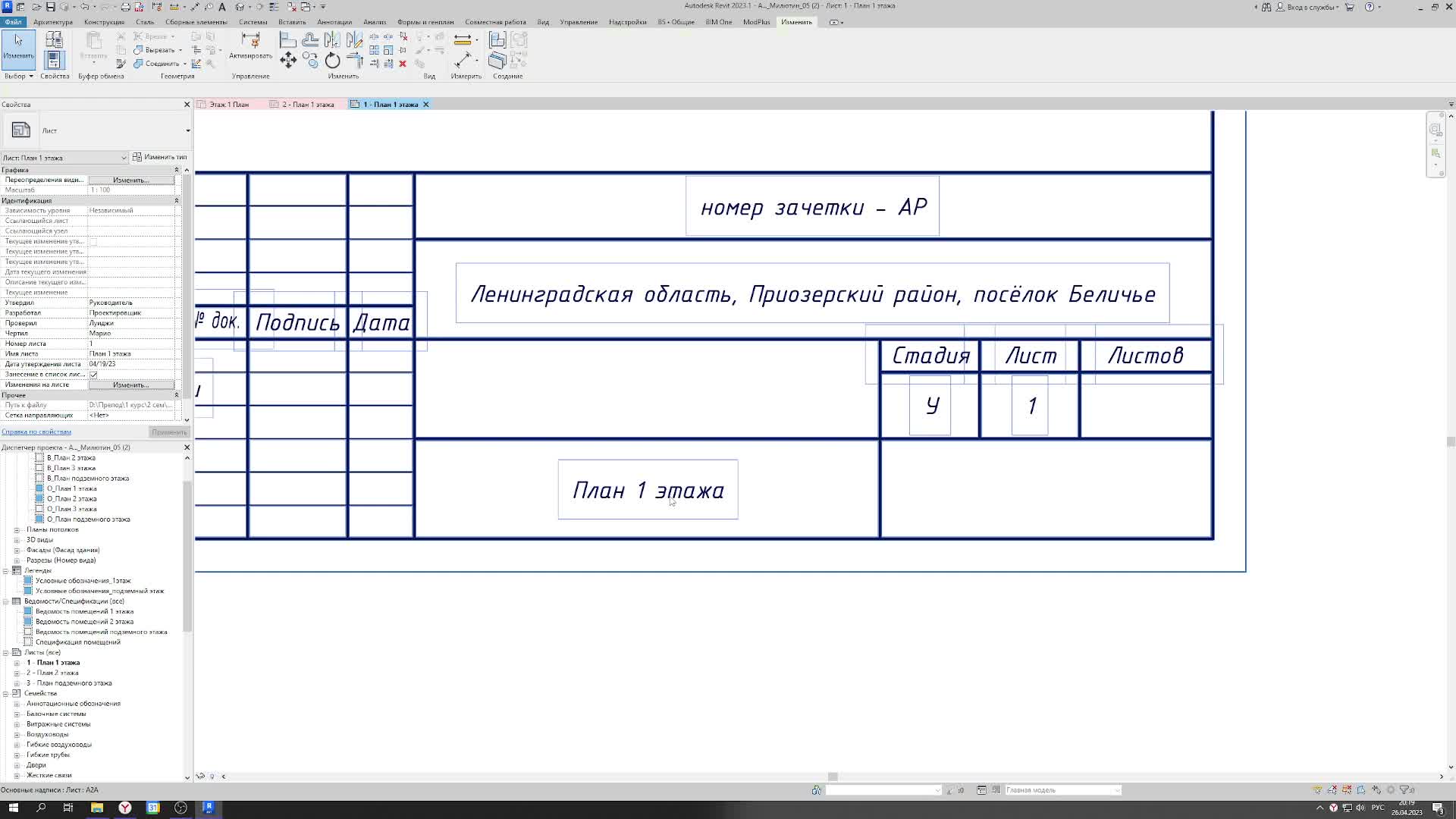Click the Print icon in quick access toolbar
Viewport: 1456px width, 819px height.
(126, 7)
